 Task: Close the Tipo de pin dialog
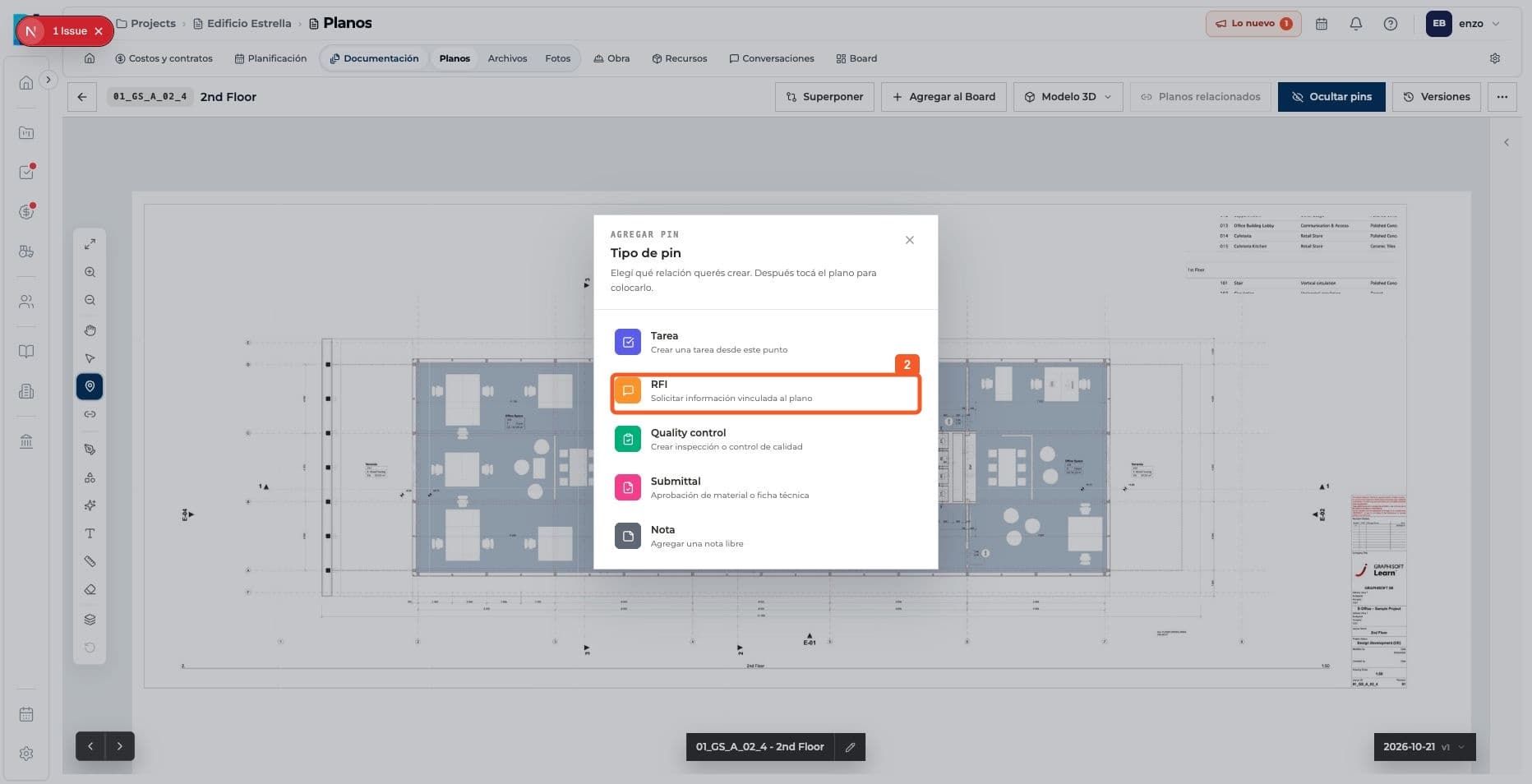tap(909, 240)
